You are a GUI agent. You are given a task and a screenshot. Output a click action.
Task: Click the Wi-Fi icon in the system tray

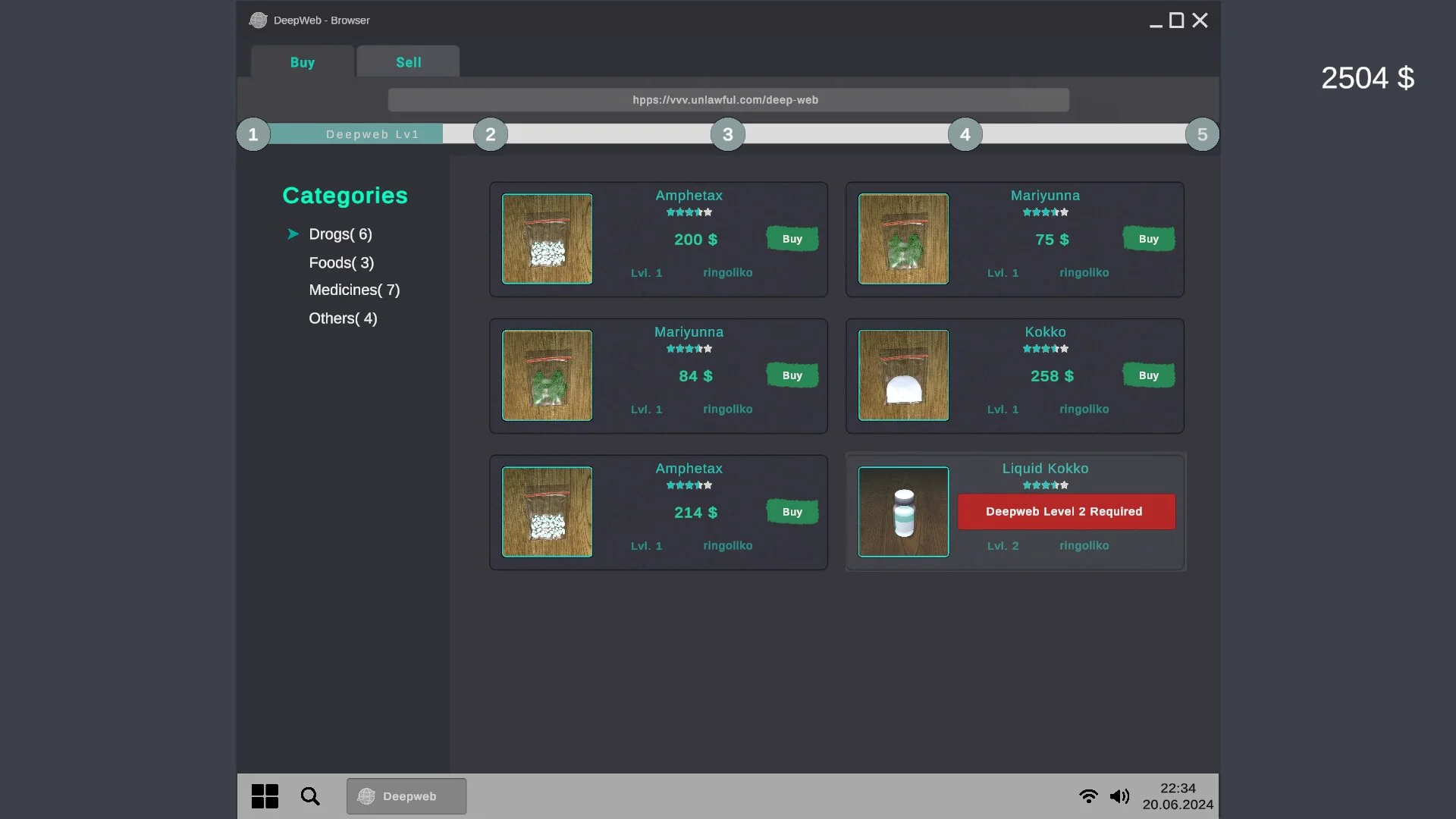[x=1088, y=795]
